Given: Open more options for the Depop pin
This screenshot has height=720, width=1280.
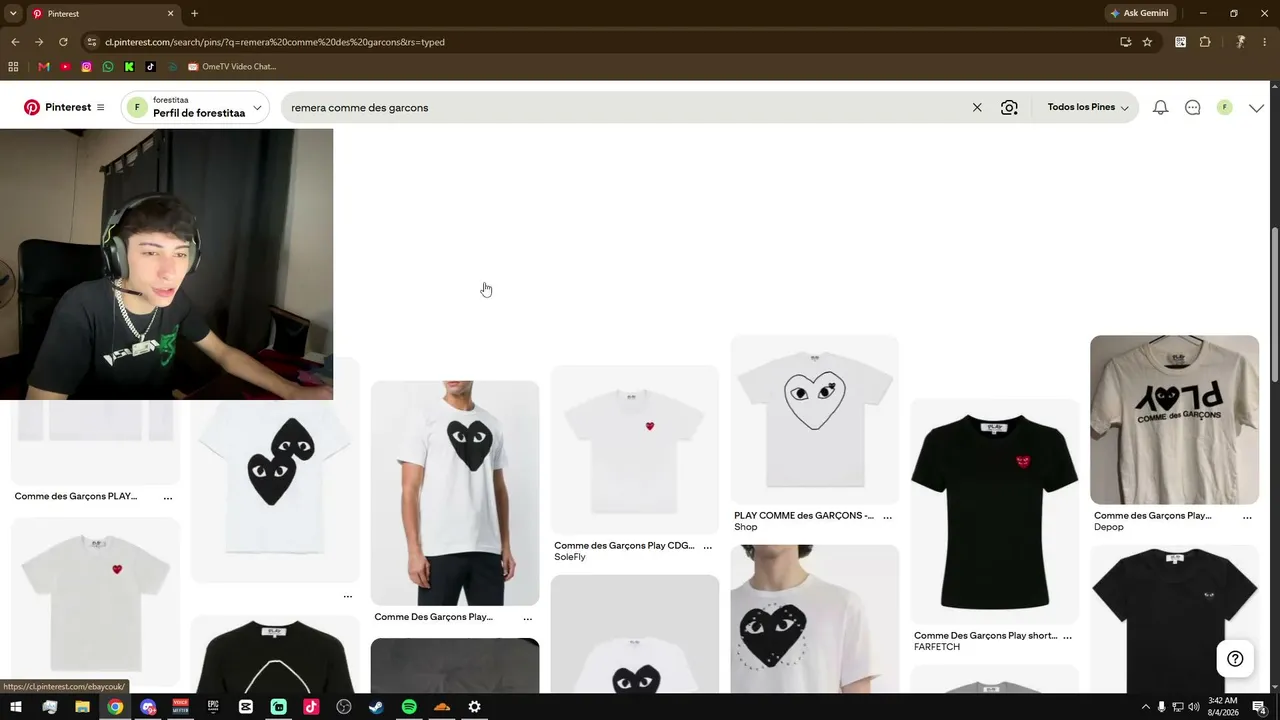Looking at the screenshot, I should coord(1247,517).
